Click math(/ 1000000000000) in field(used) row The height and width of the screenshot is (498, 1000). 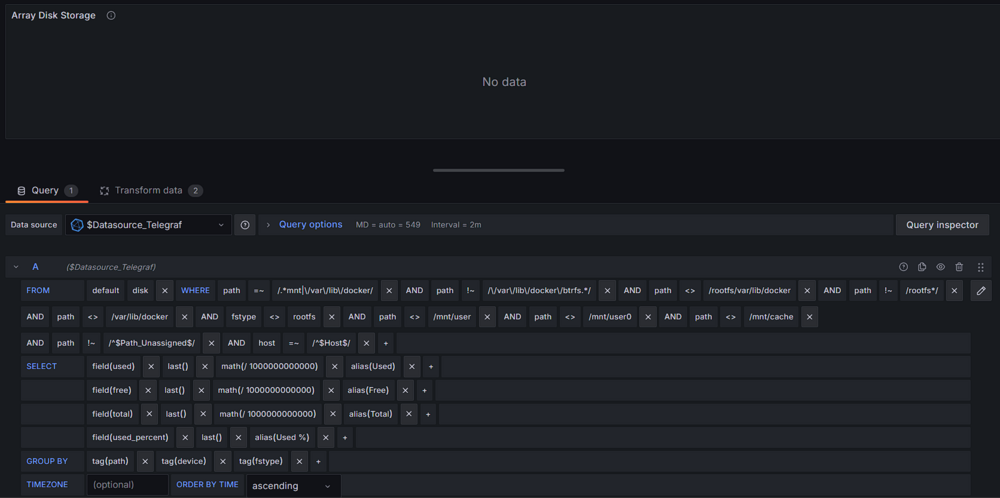(x=268, y=367)
